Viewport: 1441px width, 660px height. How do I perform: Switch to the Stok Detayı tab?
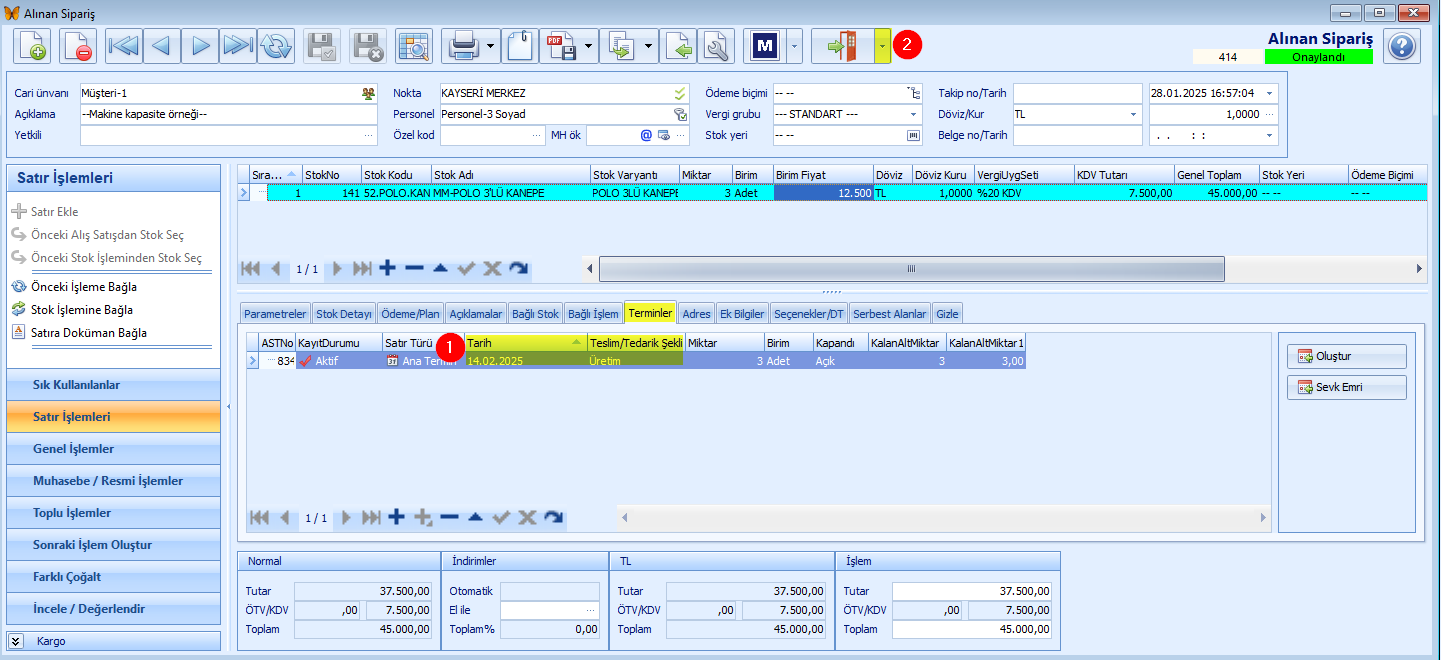point(344,314)
